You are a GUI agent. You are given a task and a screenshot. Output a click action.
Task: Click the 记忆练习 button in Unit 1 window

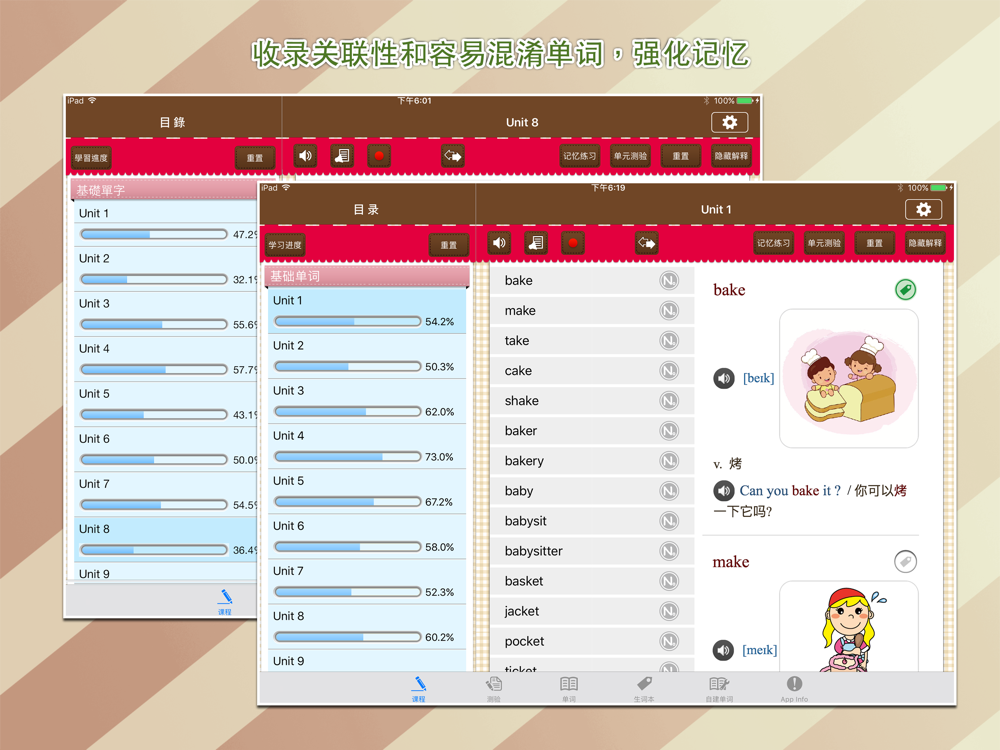click(773, 243)
